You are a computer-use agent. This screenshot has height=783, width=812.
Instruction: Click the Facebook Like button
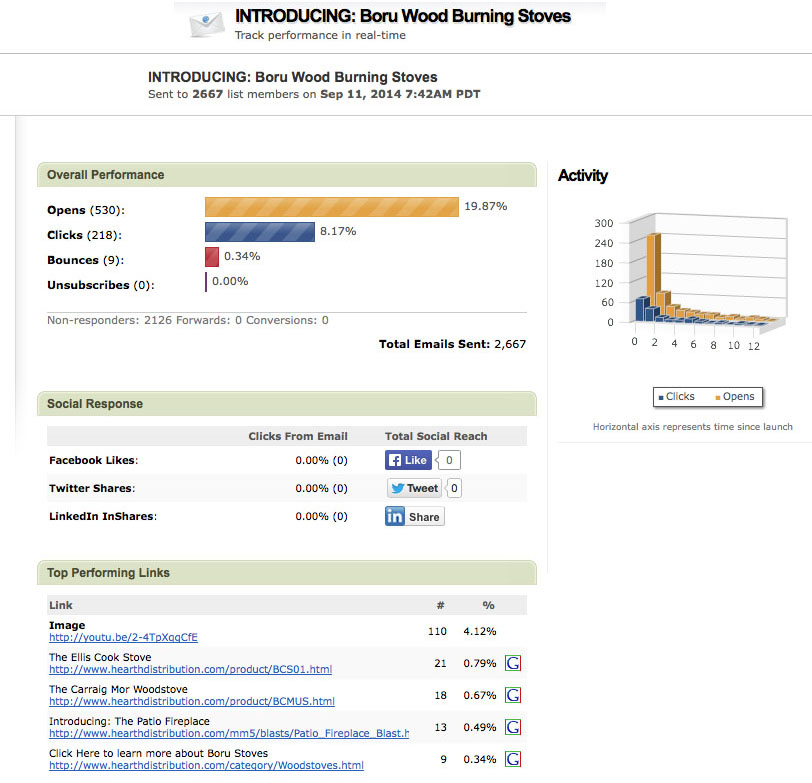(x=408, y=460)
